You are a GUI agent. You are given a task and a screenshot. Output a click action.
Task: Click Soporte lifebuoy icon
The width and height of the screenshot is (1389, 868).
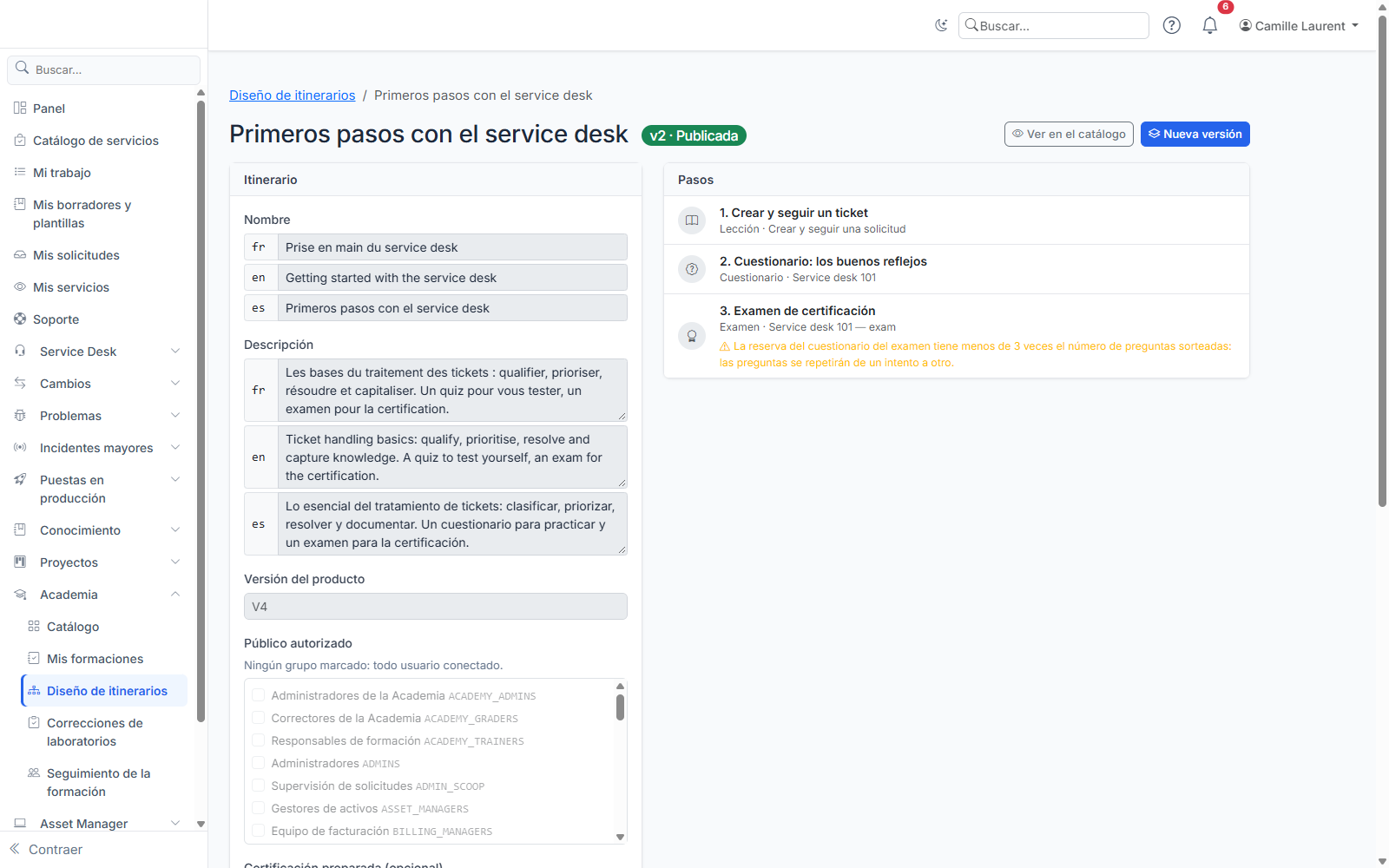tap(20, 319)
